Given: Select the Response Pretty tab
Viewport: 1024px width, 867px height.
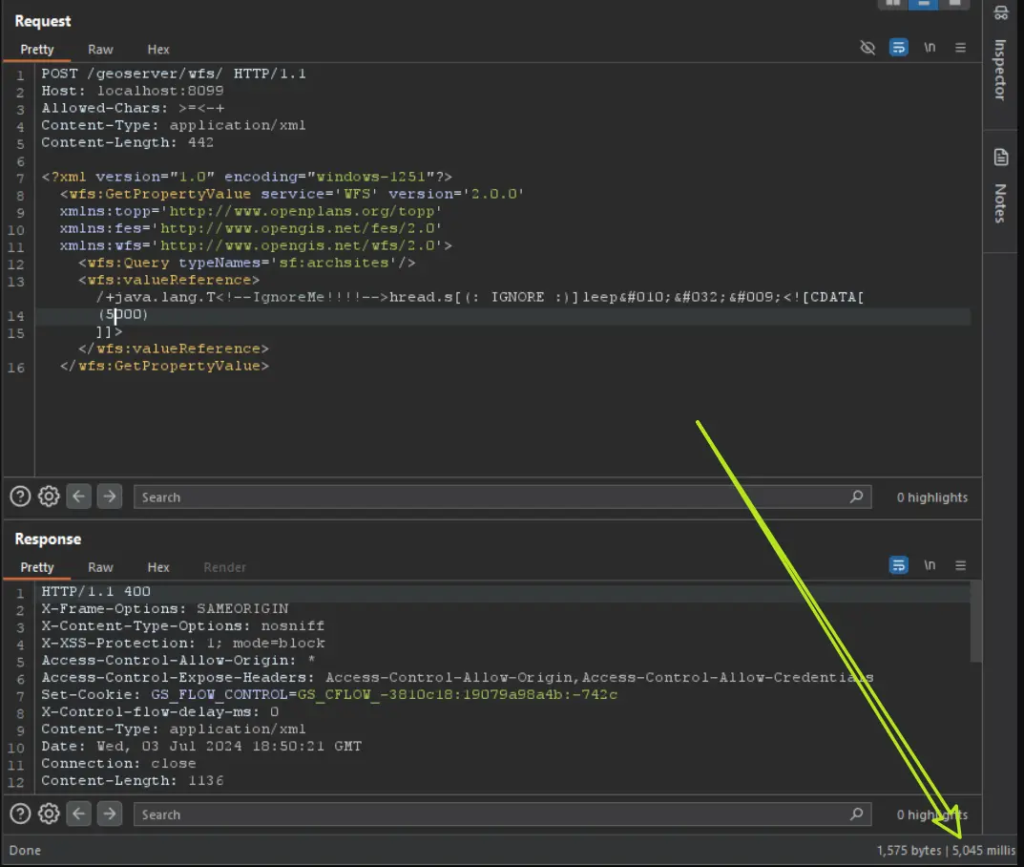Looking at the screenshot, I should click(x=37, y=567).
